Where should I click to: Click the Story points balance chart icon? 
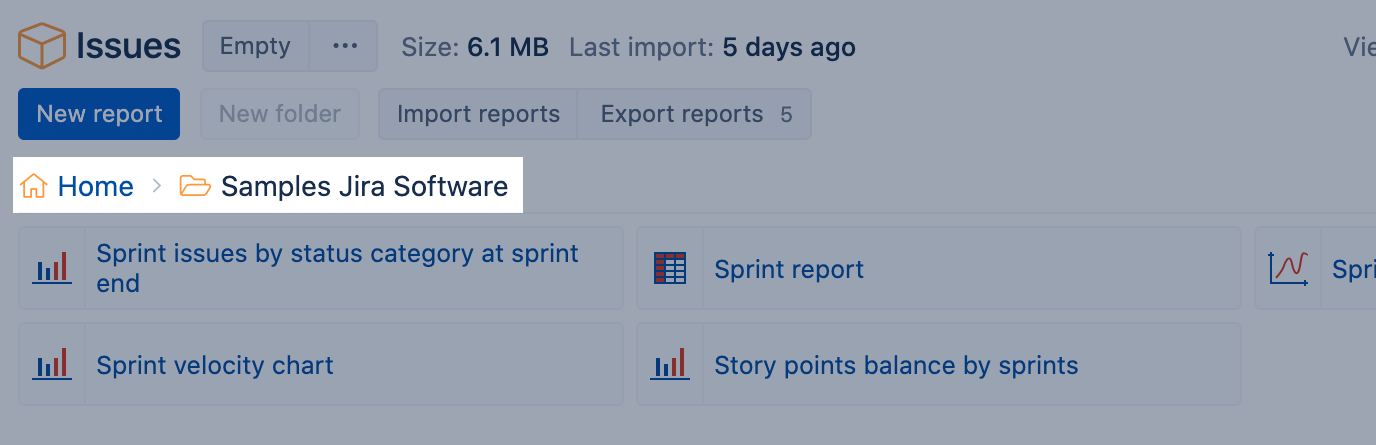(x=670, y=365)
